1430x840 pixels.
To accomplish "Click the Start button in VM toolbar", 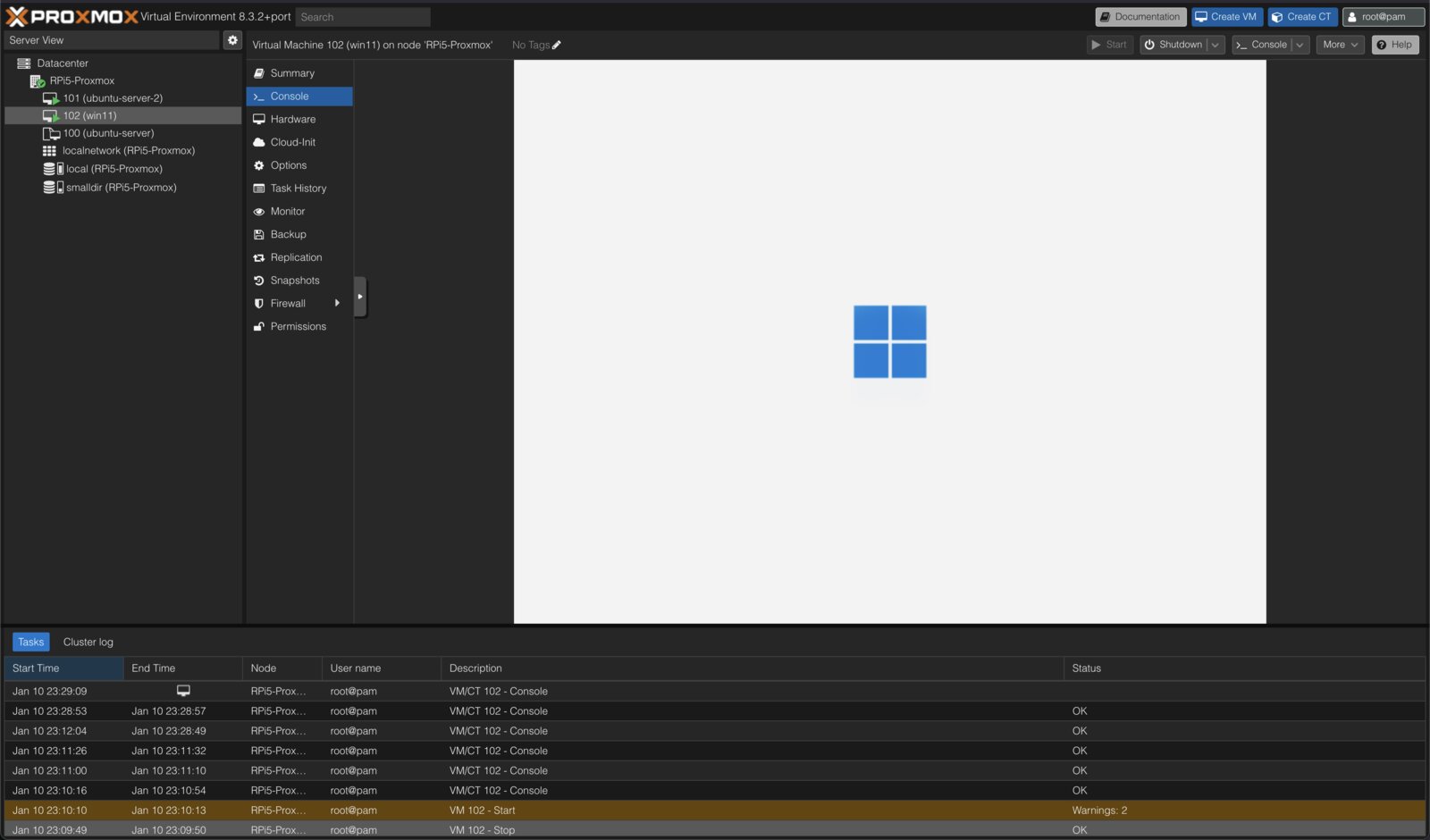I will click(x=1110, y=45).
